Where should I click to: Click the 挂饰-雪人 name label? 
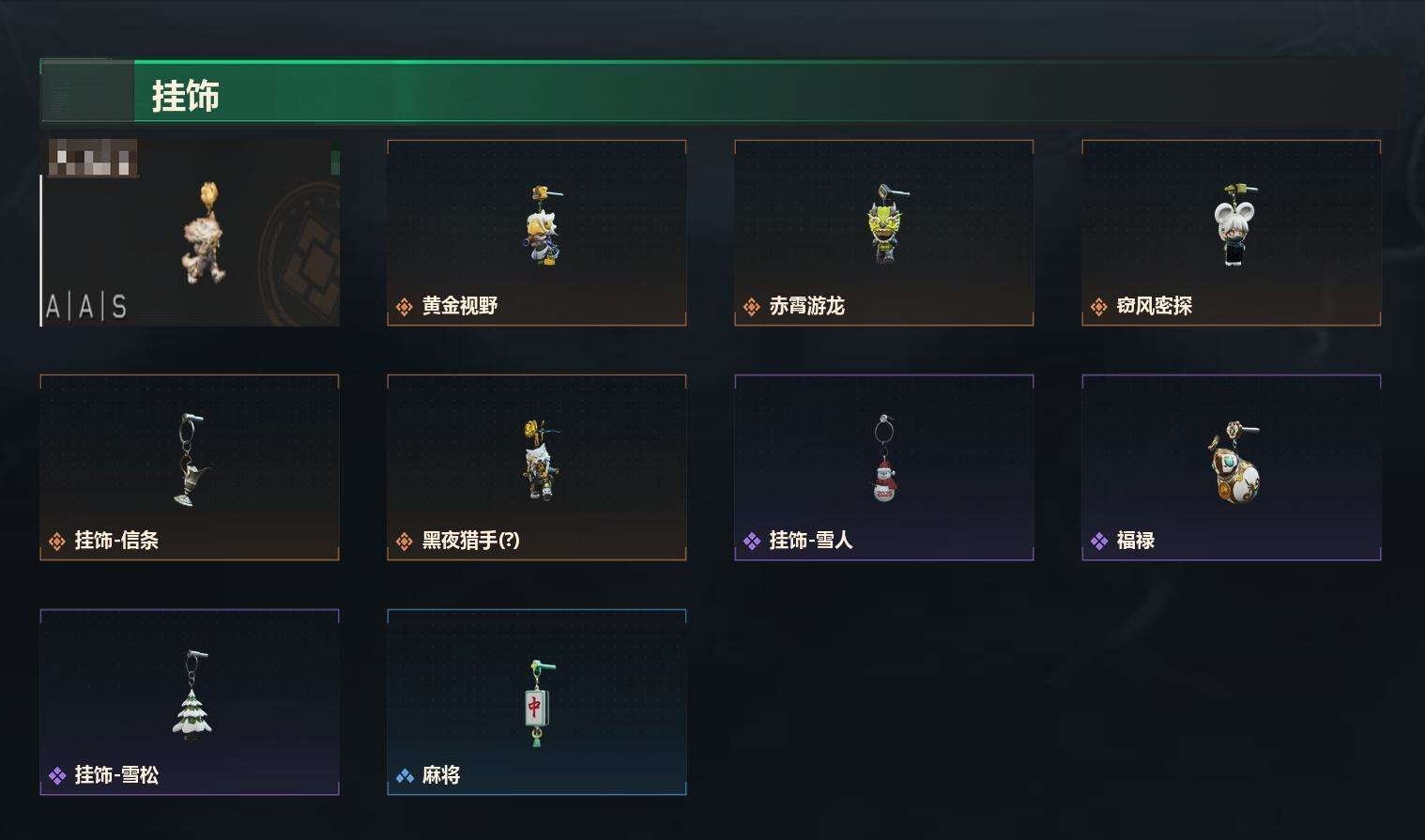[x=811, y=541]
